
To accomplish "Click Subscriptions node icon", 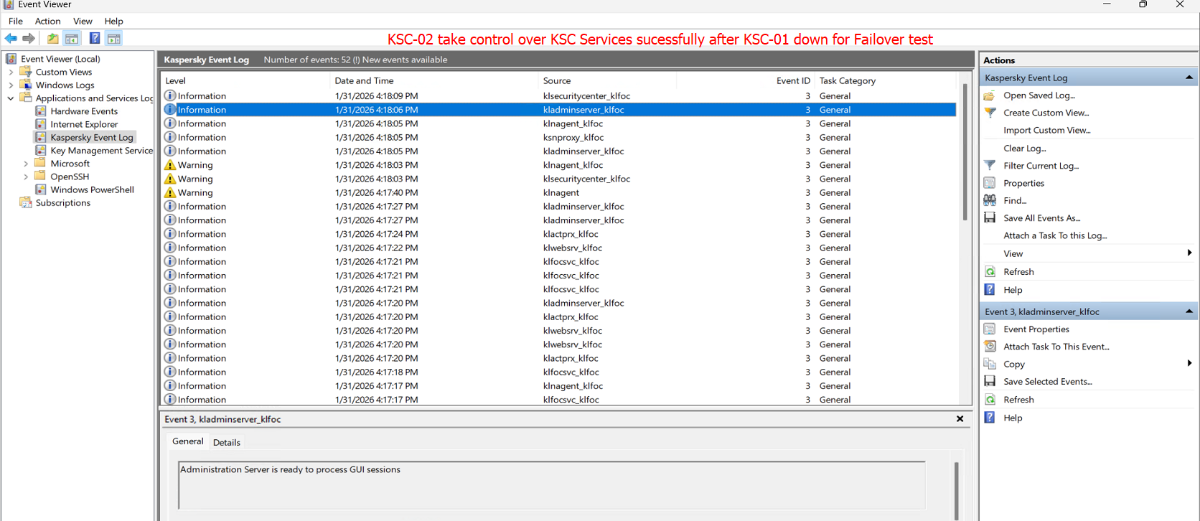I will point(26,202).
